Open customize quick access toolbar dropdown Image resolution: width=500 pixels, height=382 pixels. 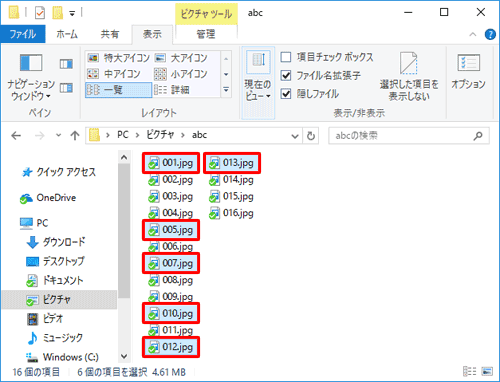pos(72,13)
